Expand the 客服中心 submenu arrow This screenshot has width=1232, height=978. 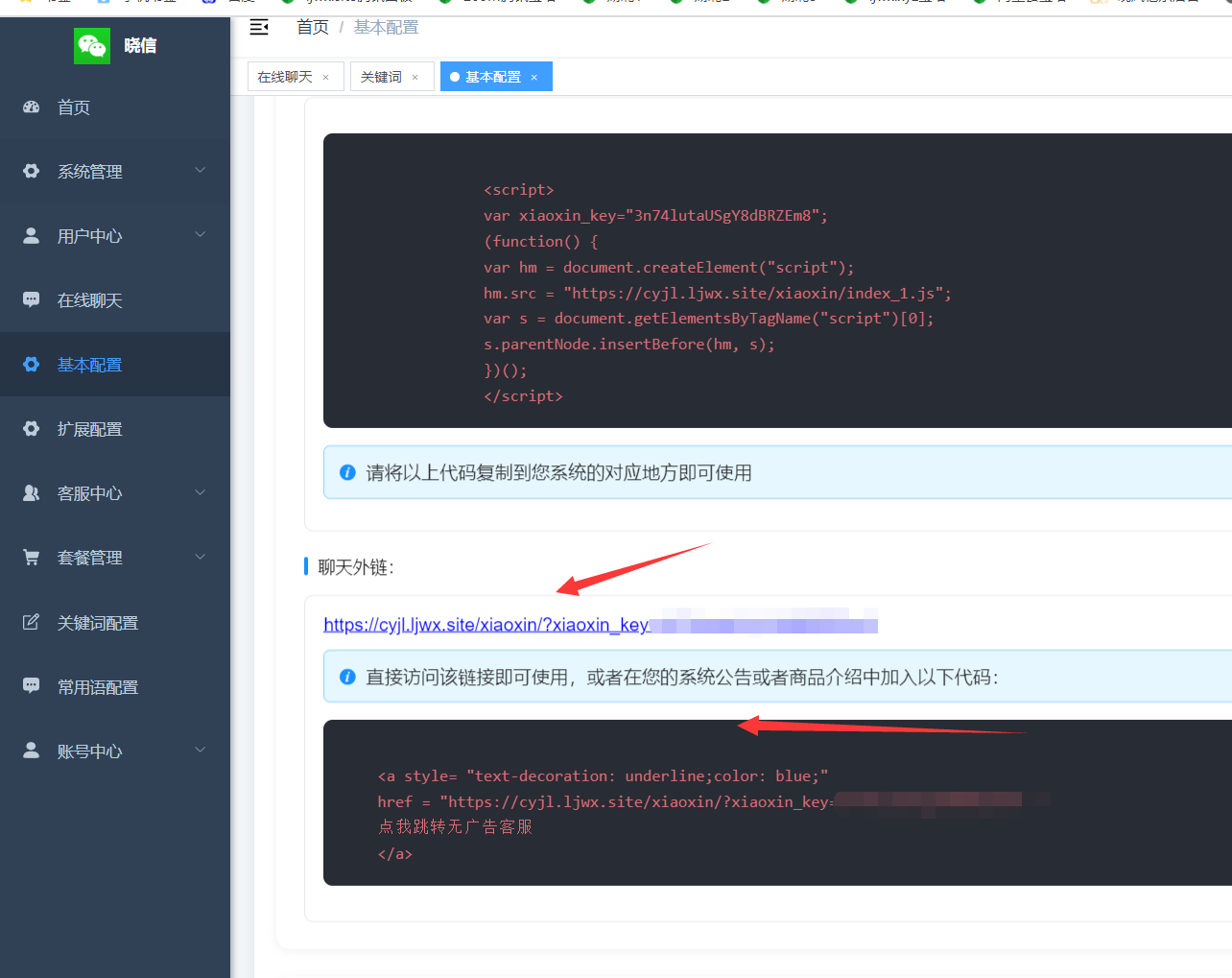201,492
